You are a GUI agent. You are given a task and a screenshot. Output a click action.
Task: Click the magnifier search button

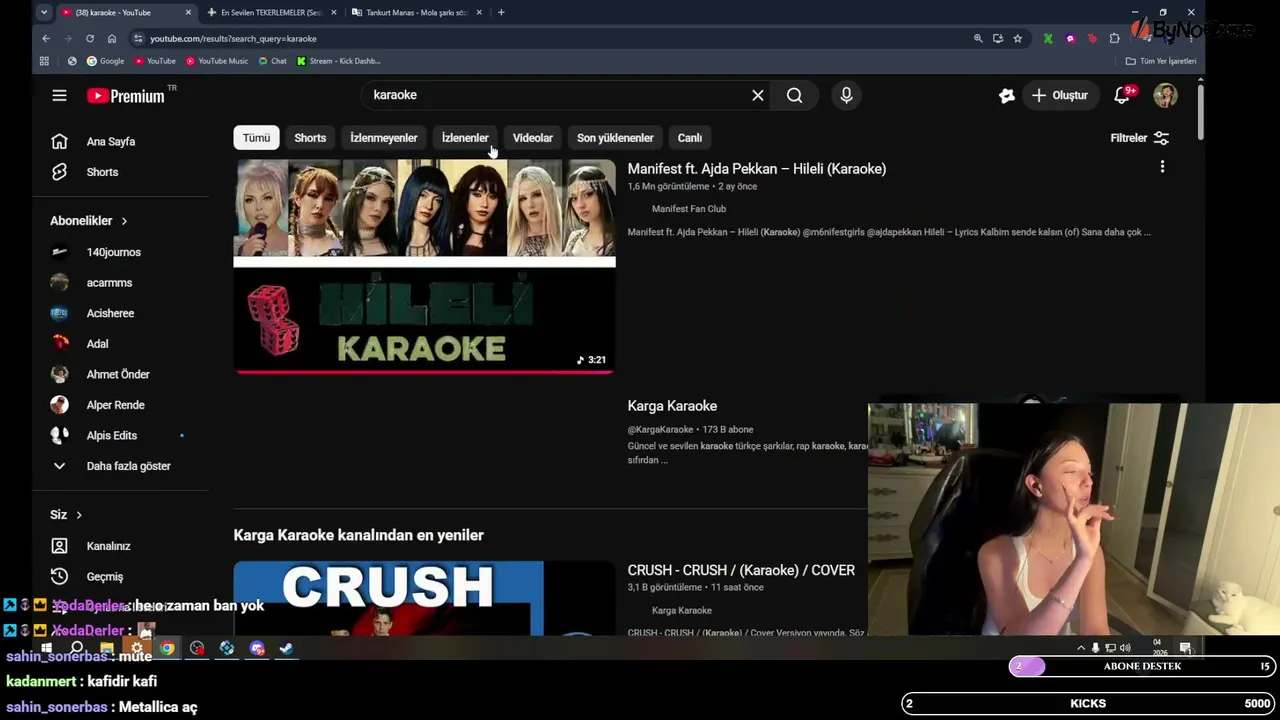(x=794, y=95)
